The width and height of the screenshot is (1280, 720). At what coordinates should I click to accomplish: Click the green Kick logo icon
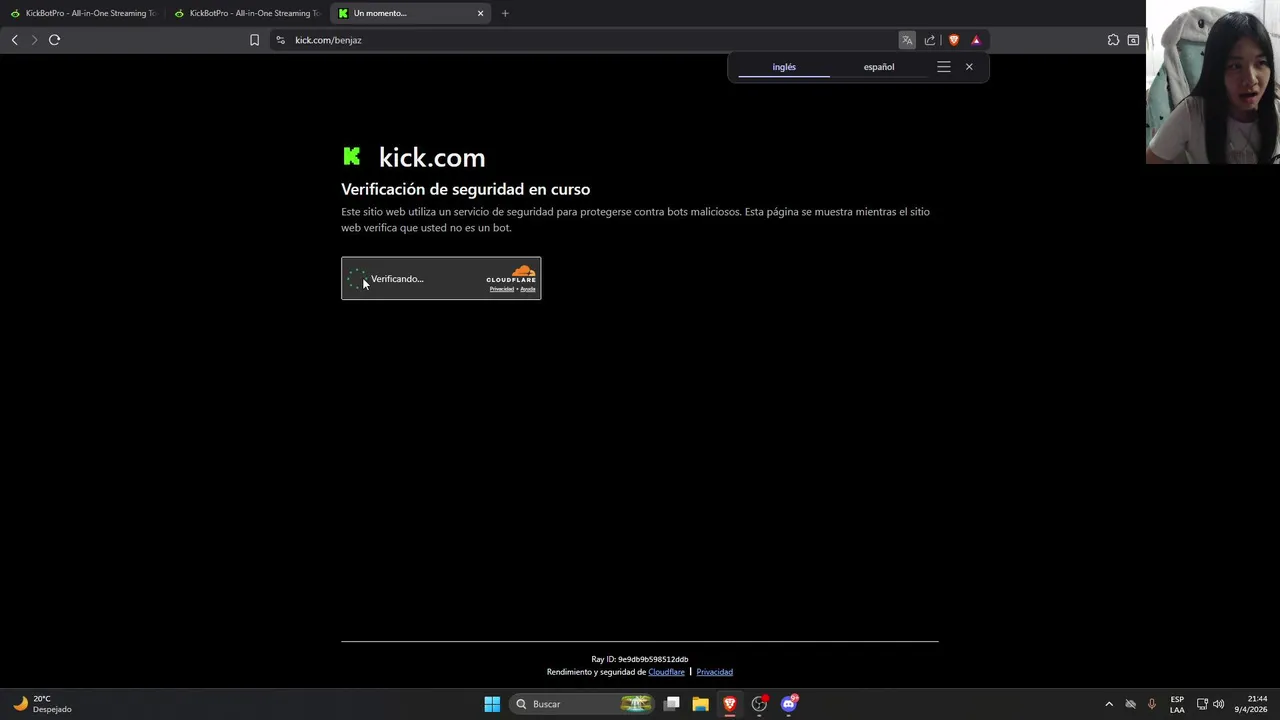pos(352,156)
